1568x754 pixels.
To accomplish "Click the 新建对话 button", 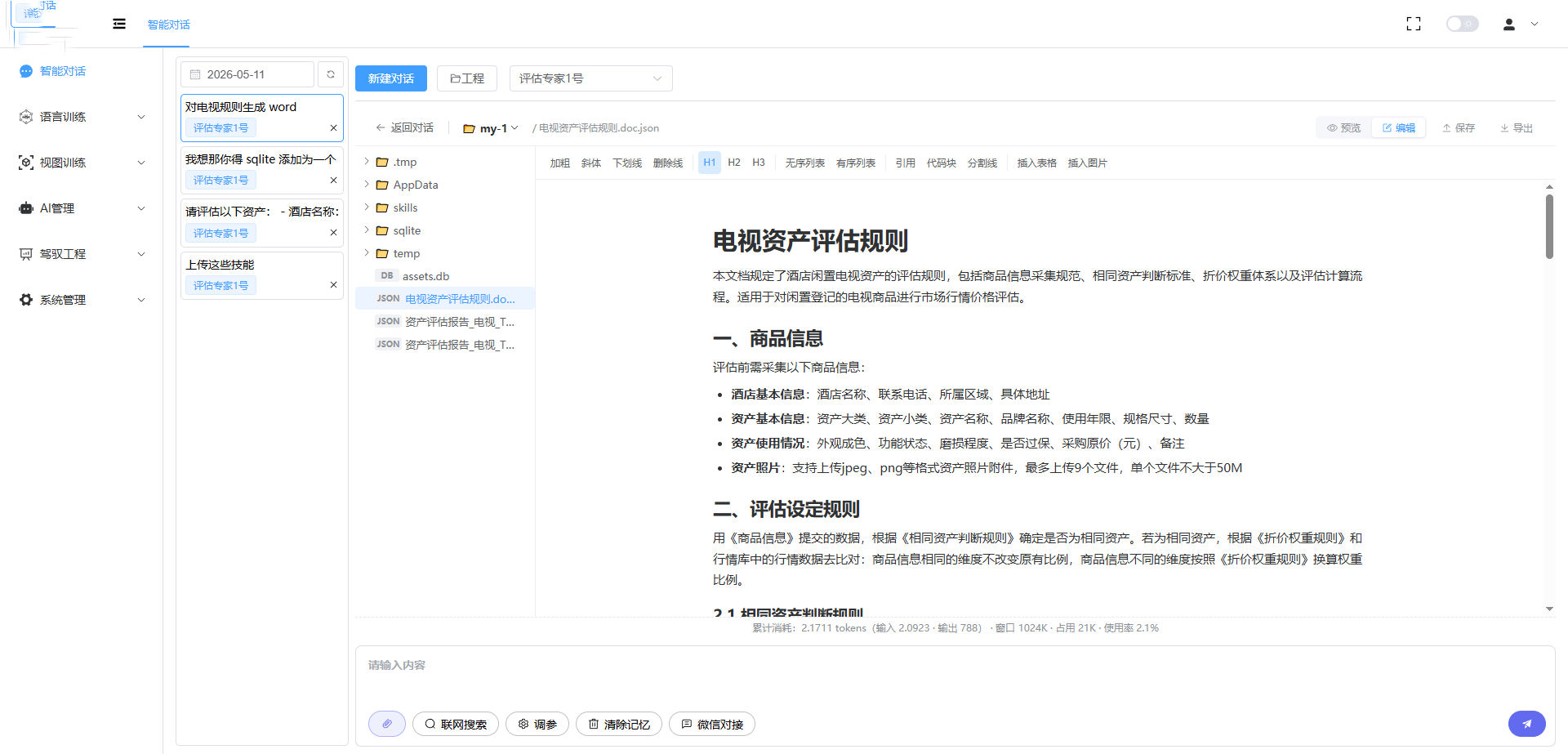I will [390, 78].
